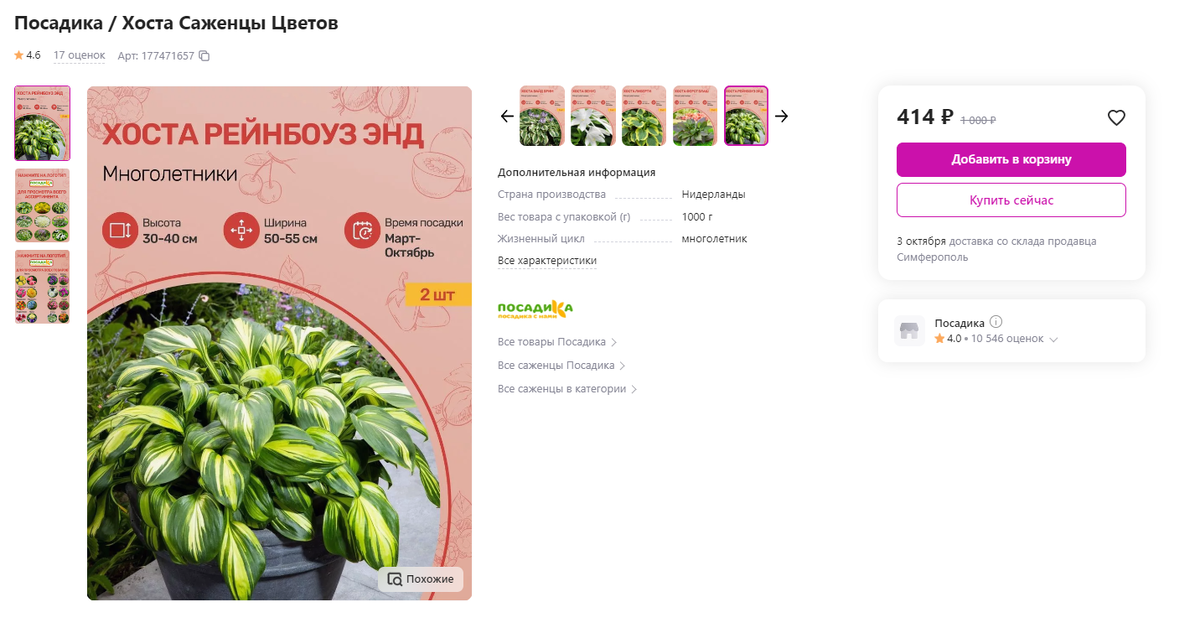Choose the white flower carousel thumbnail
Image resolution: width=1200 pixels, height=628 pixels.
tap(593, 116)
